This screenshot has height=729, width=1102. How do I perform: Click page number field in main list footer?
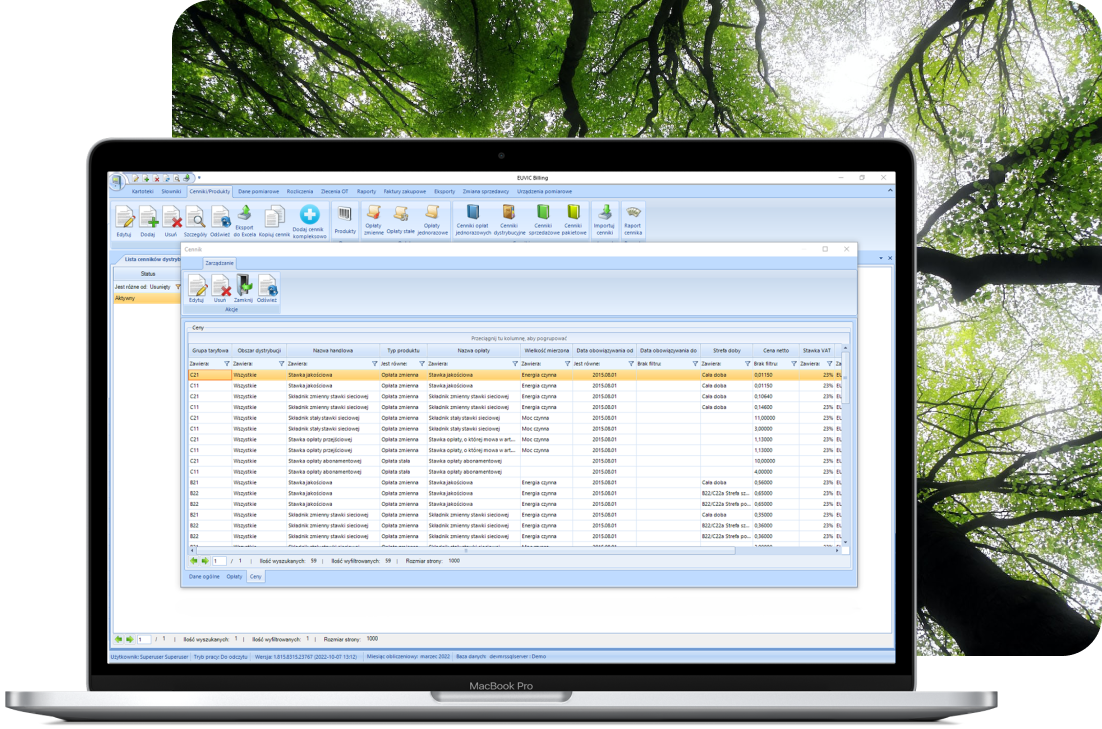coord(143,640)
